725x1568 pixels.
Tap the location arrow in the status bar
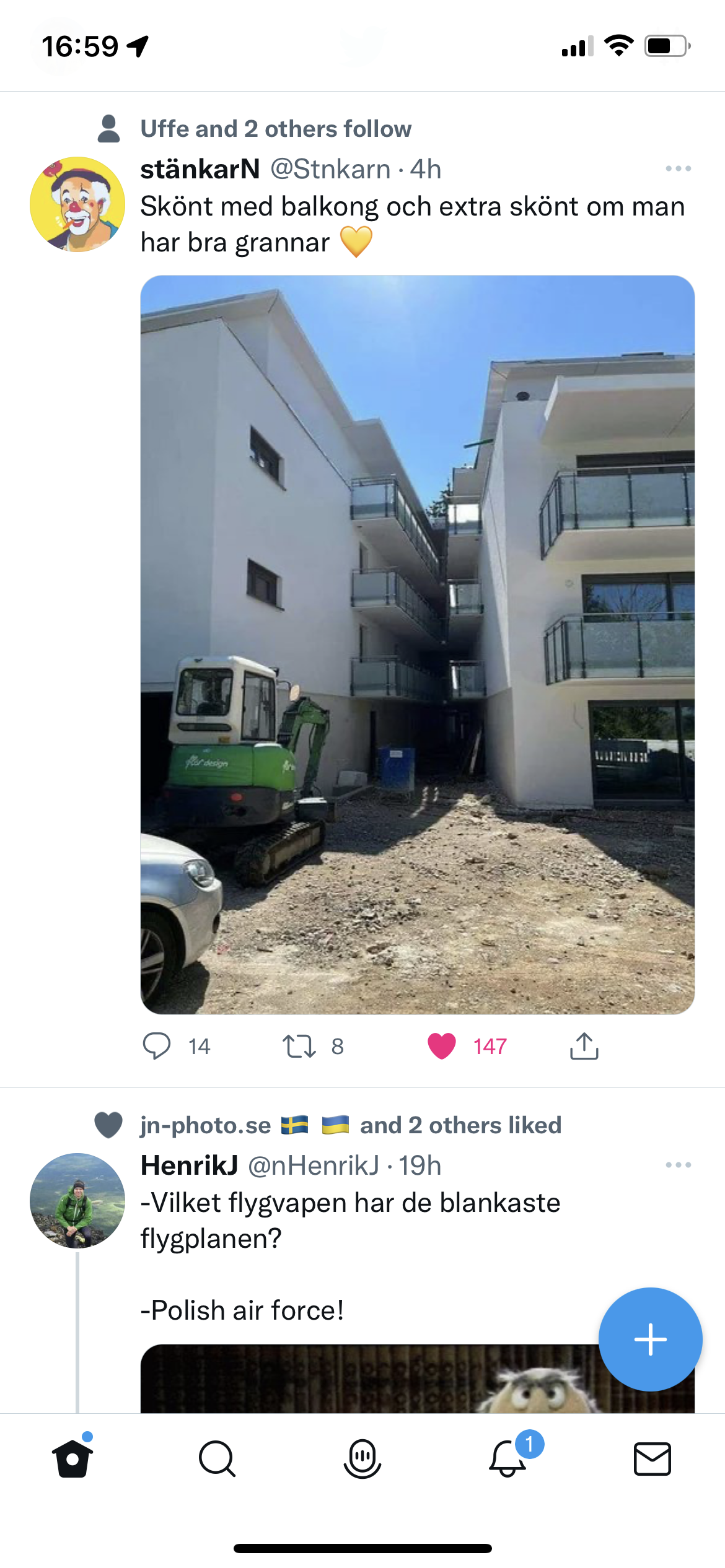(x=138, y=46)
